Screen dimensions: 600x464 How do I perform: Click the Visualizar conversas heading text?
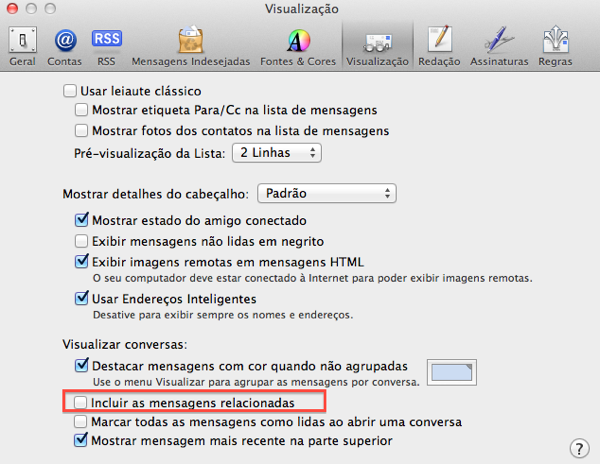point(125,345)
